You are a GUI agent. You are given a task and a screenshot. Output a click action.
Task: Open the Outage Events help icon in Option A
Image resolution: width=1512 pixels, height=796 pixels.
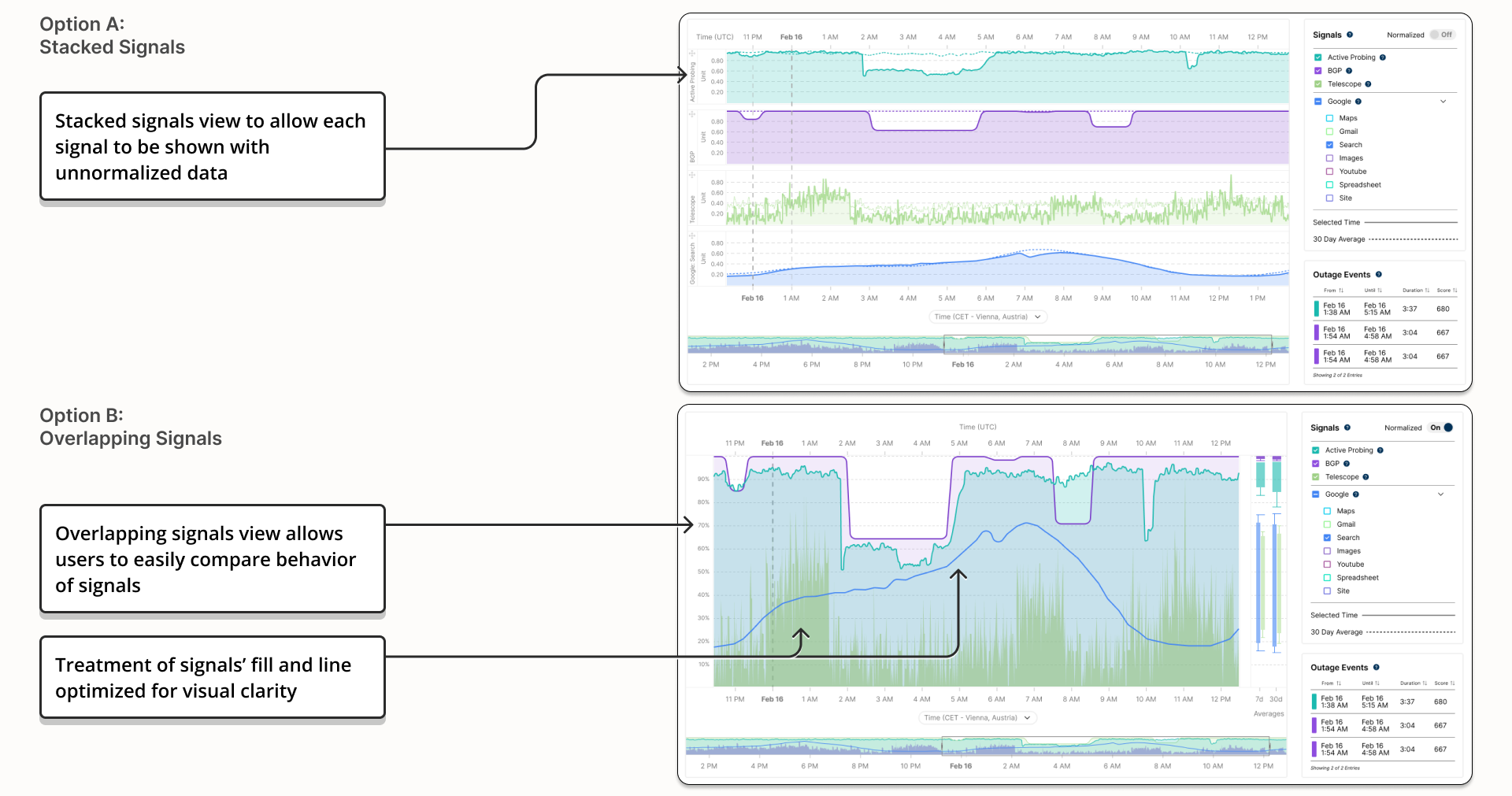coord(1378,275)
